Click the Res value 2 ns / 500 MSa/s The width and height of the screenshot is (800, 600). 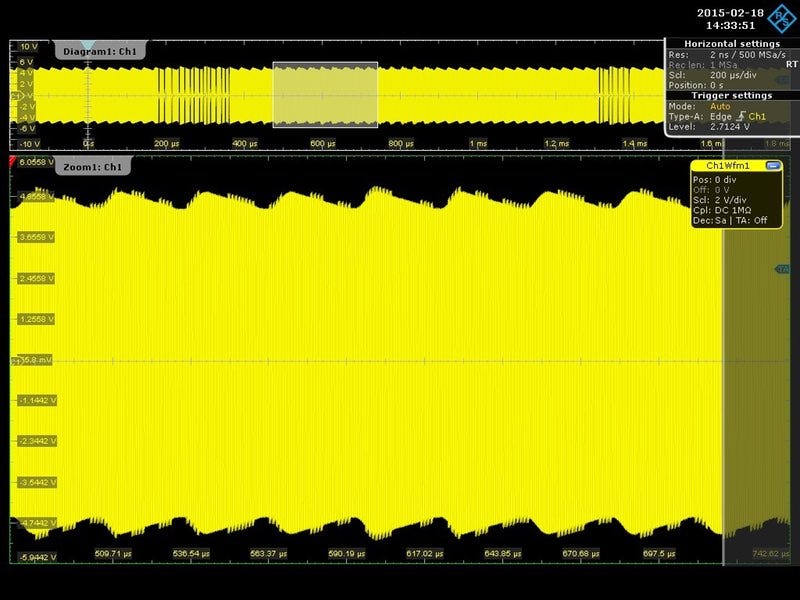tap(747, 55)
